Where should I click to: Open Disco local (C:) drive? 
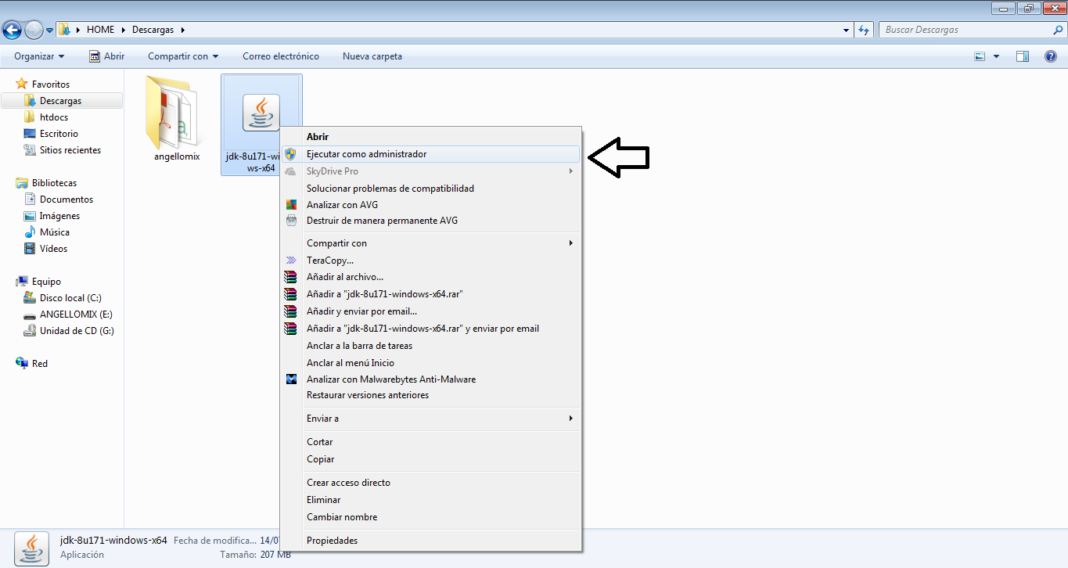(x=70, y=298)
